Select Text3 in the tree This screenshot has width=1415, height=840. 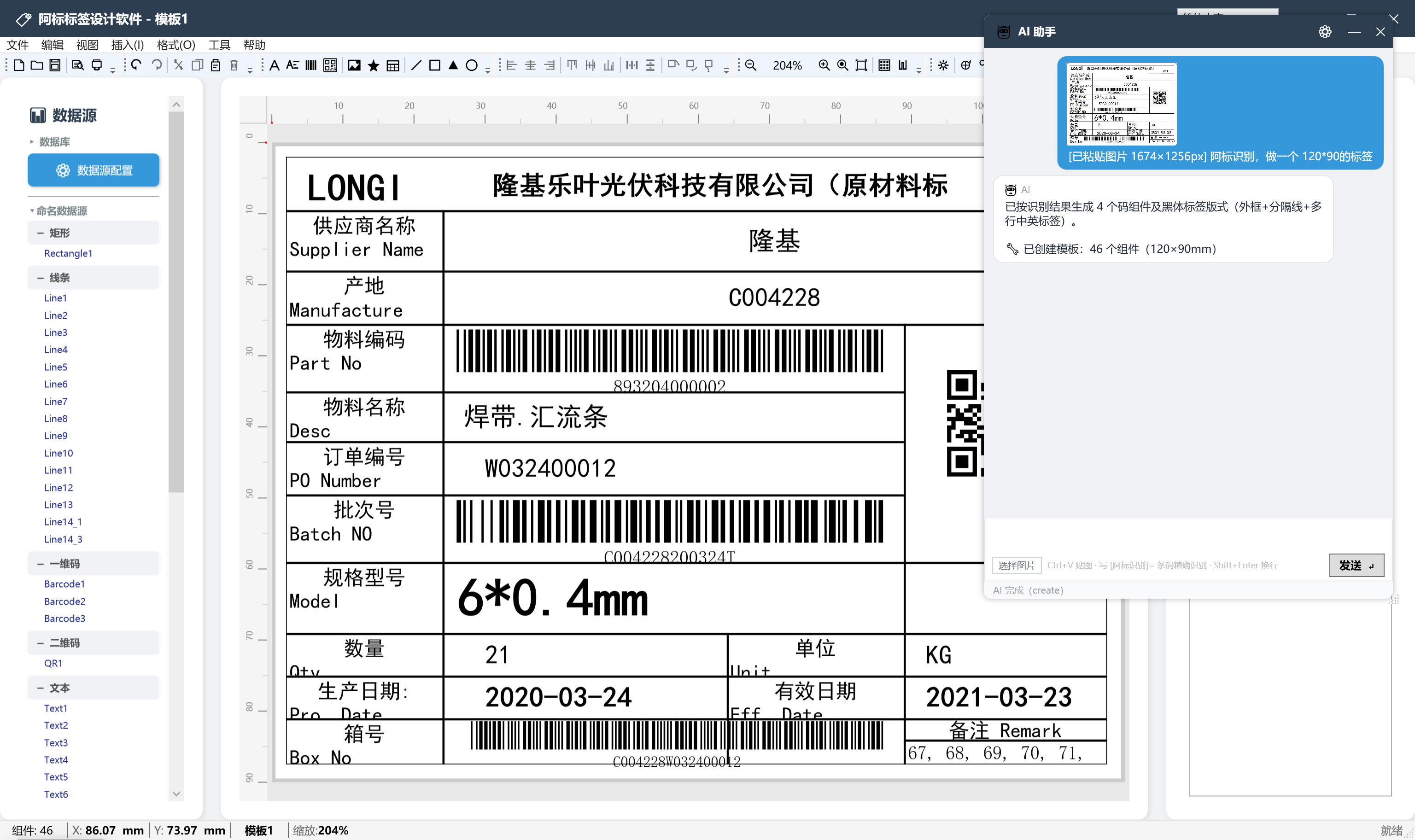coord(55,743)
